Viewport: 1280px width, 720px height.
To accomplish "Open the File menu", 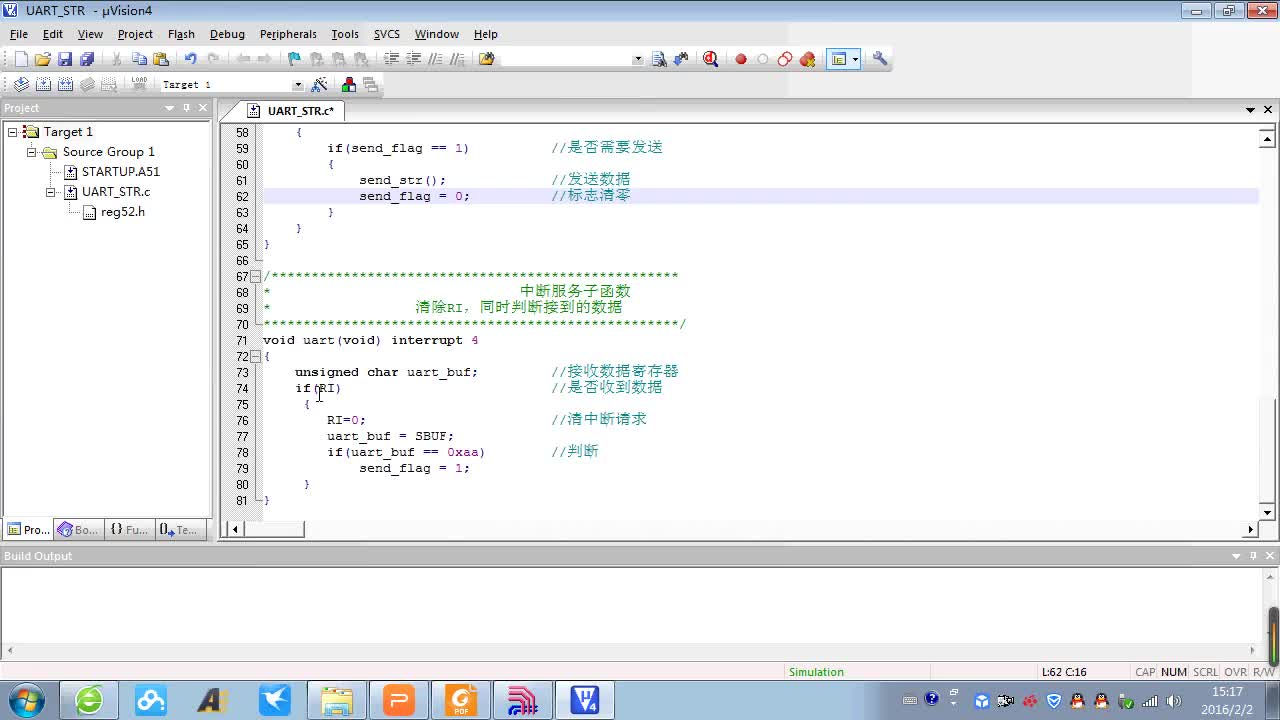I will pyautogui.click(x=19, y=34).
